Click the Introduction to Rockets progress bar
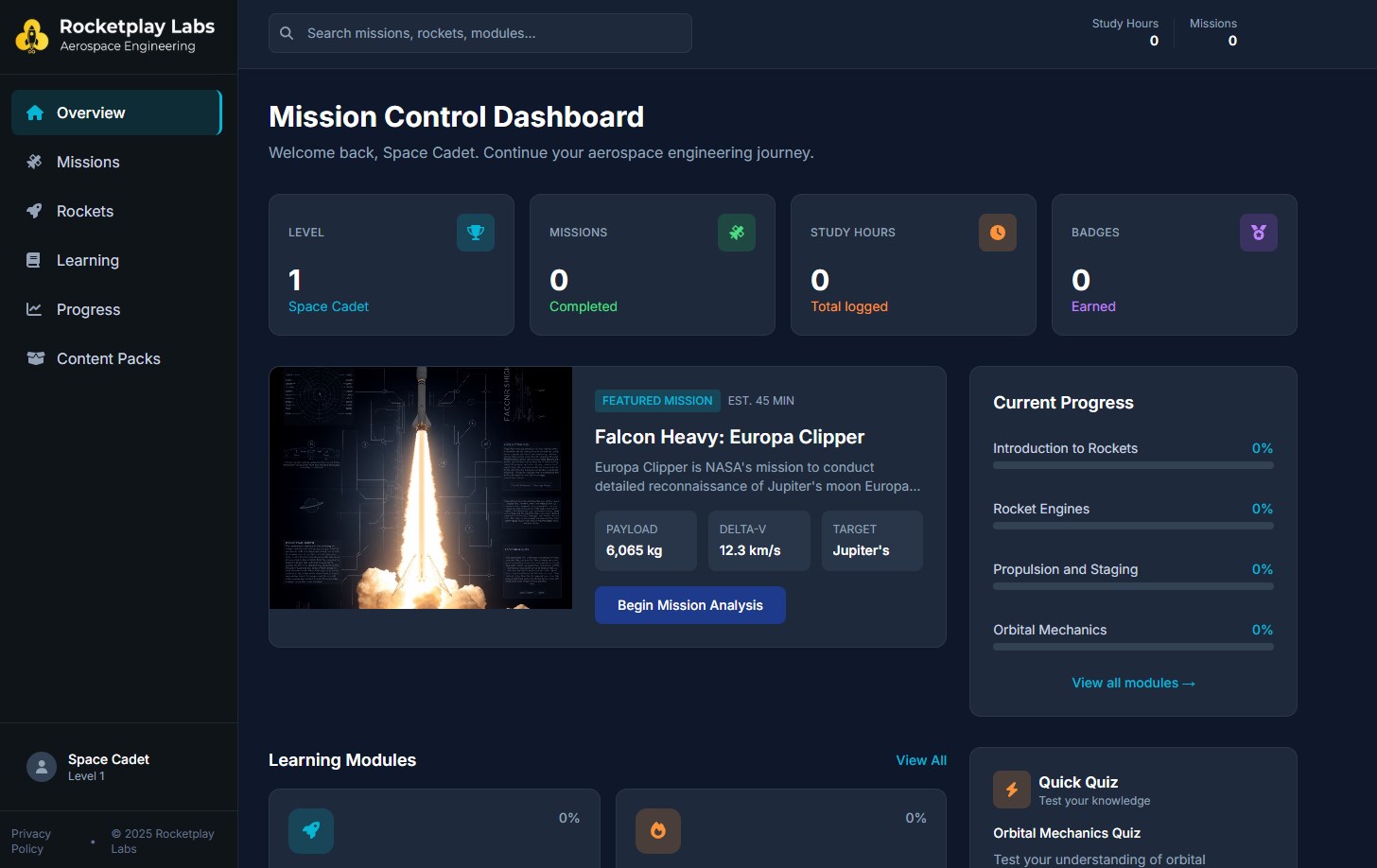 pos(1133,464)
